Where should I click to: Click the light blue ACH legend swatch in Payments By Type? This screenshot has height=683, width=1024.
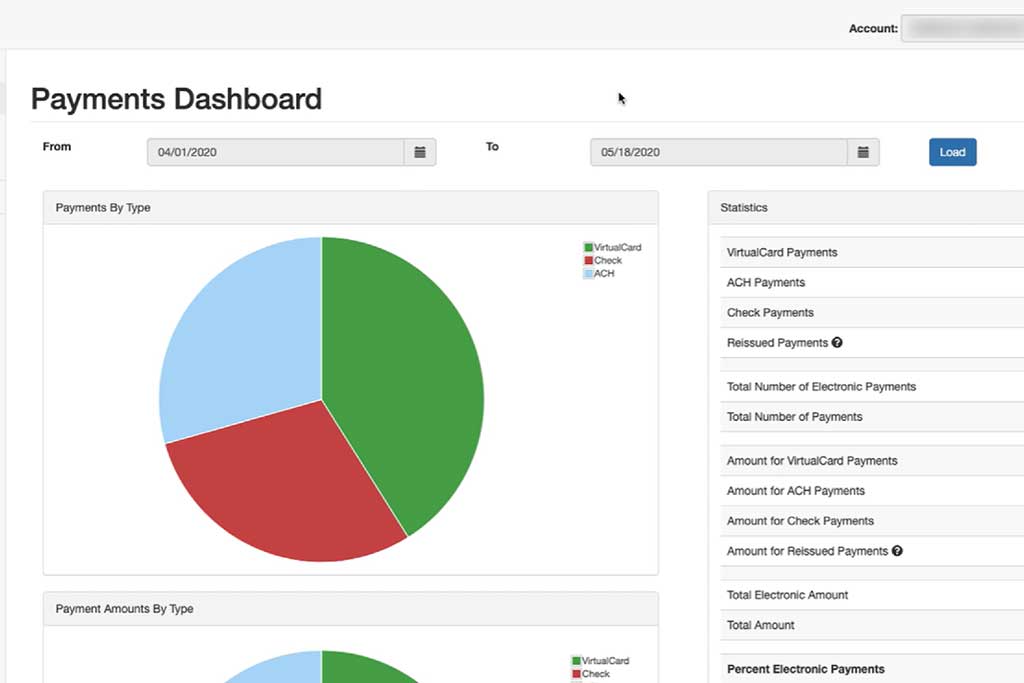[588, 274]
